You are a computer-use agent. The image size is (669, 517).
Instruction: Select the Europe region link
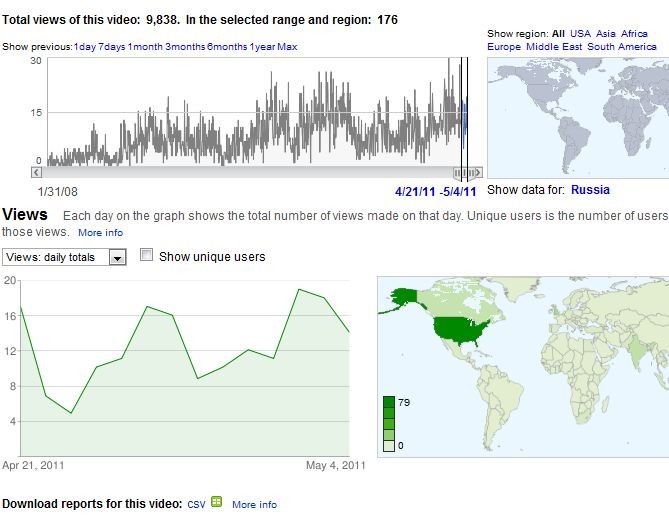coord(504,47)
